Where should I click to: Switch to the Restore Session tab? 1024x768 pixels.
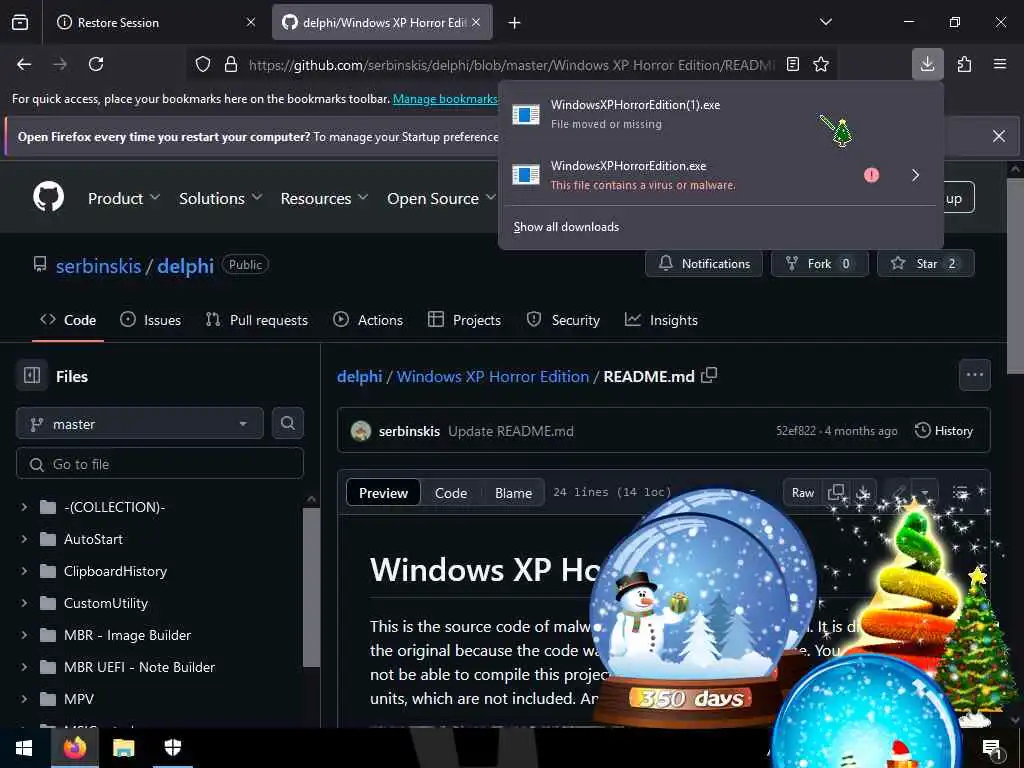155,22
